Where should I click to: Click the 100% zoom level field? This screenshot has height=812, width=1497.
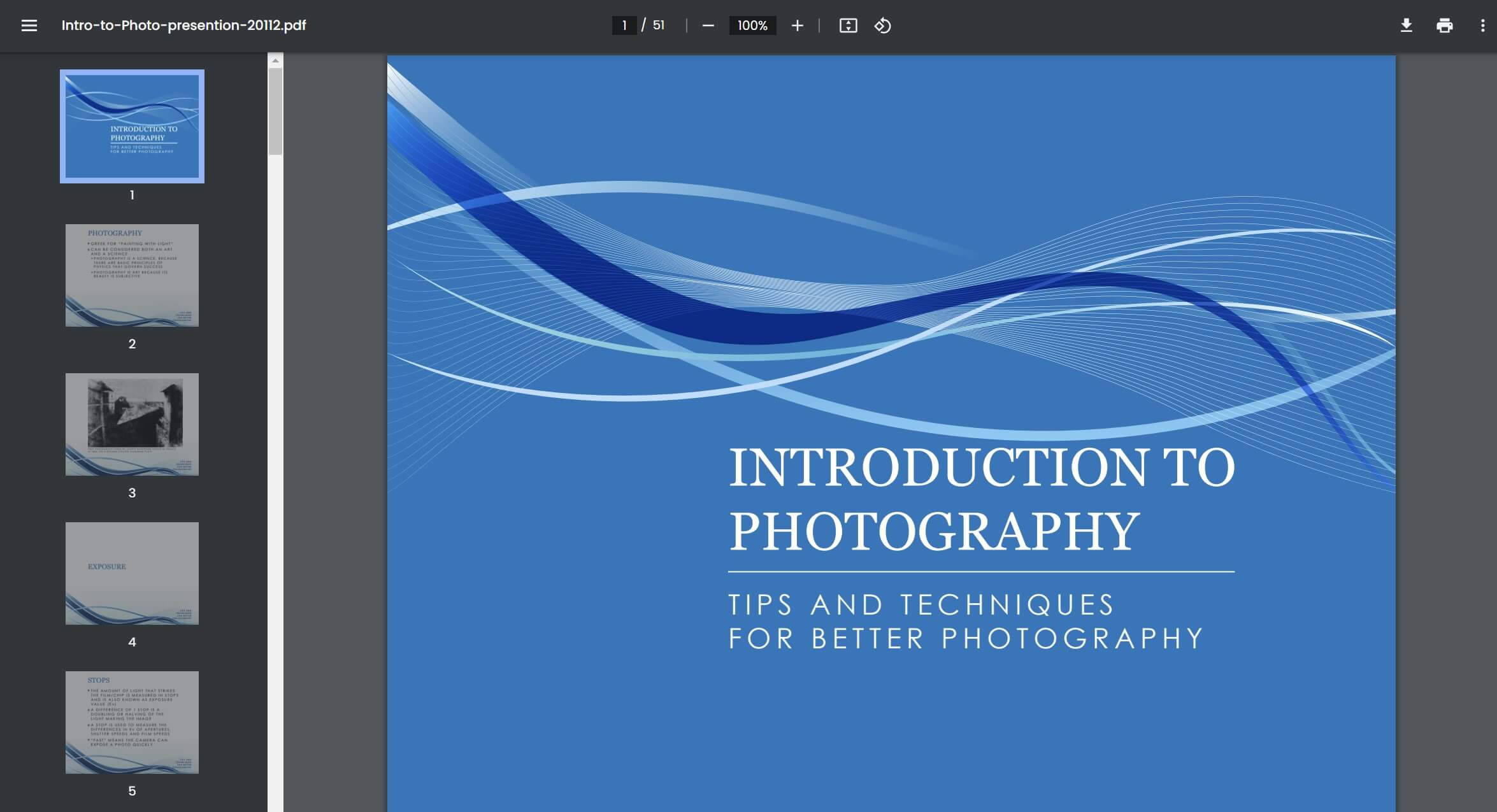(752, 25)
